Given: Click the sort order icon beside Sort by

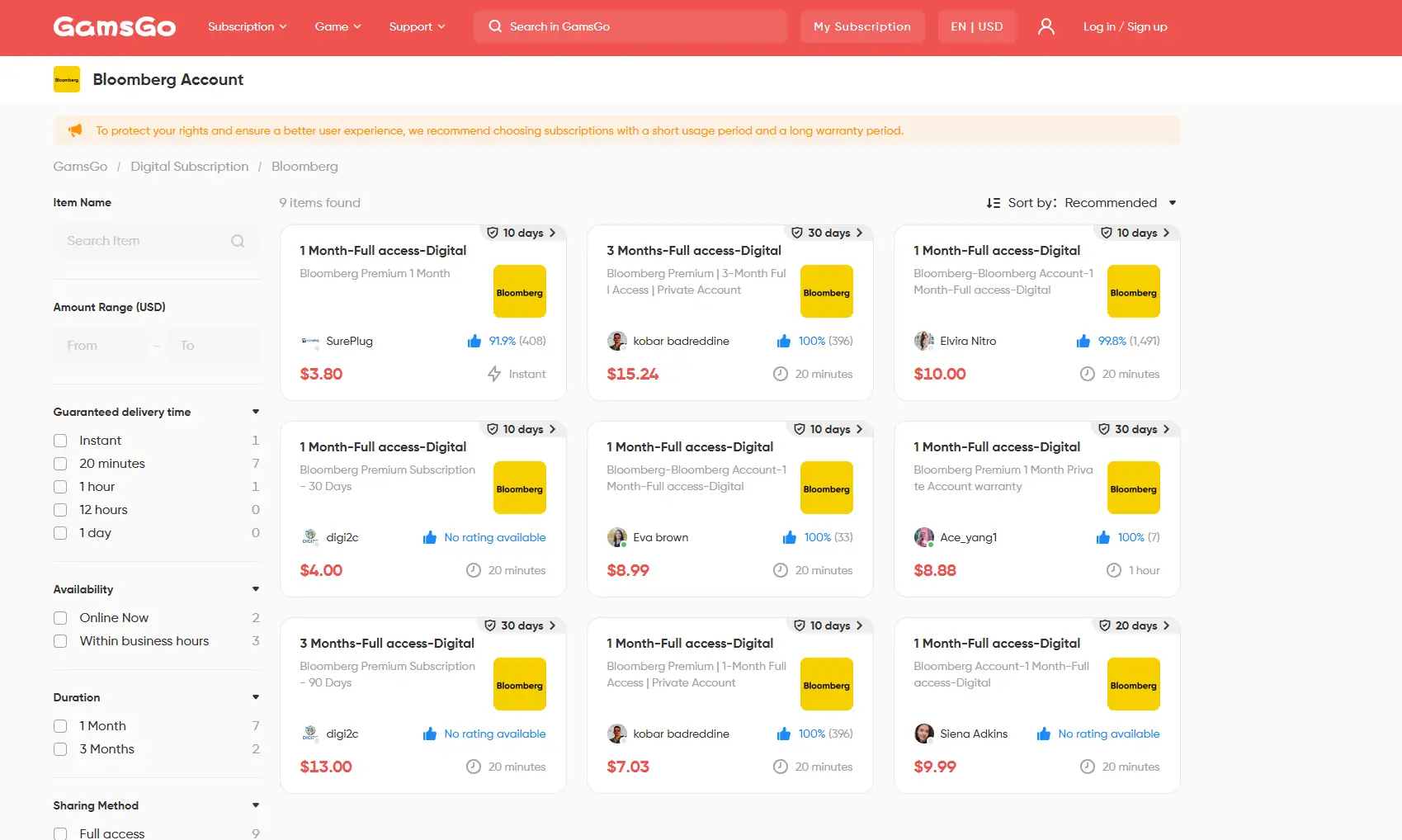Looking at the screenshot, I should pyautogui.click(x=994, y=203).
